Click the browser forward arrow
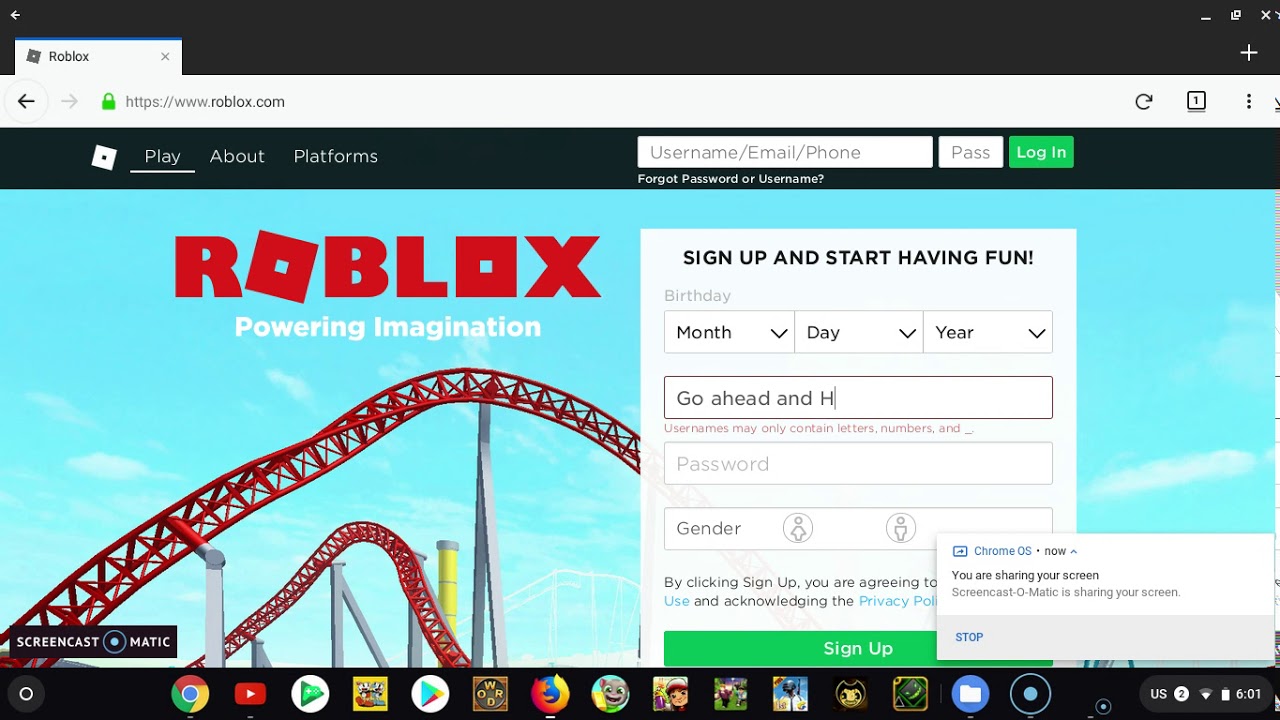This screenshot has height=720, width=1280. click(x=69, y=101)
